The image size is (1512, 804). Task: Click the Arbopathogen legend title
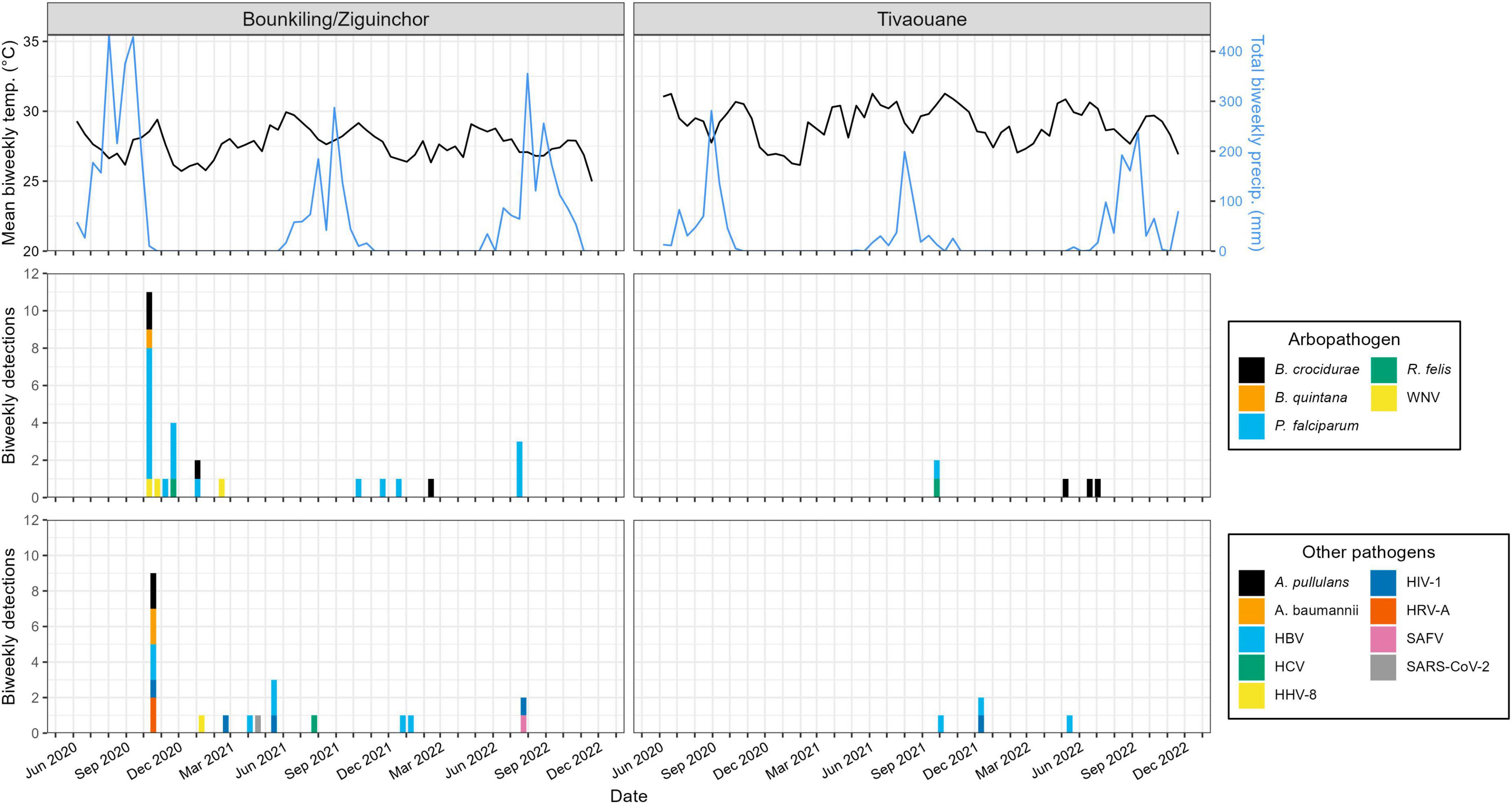click(x=1344, y=339)
